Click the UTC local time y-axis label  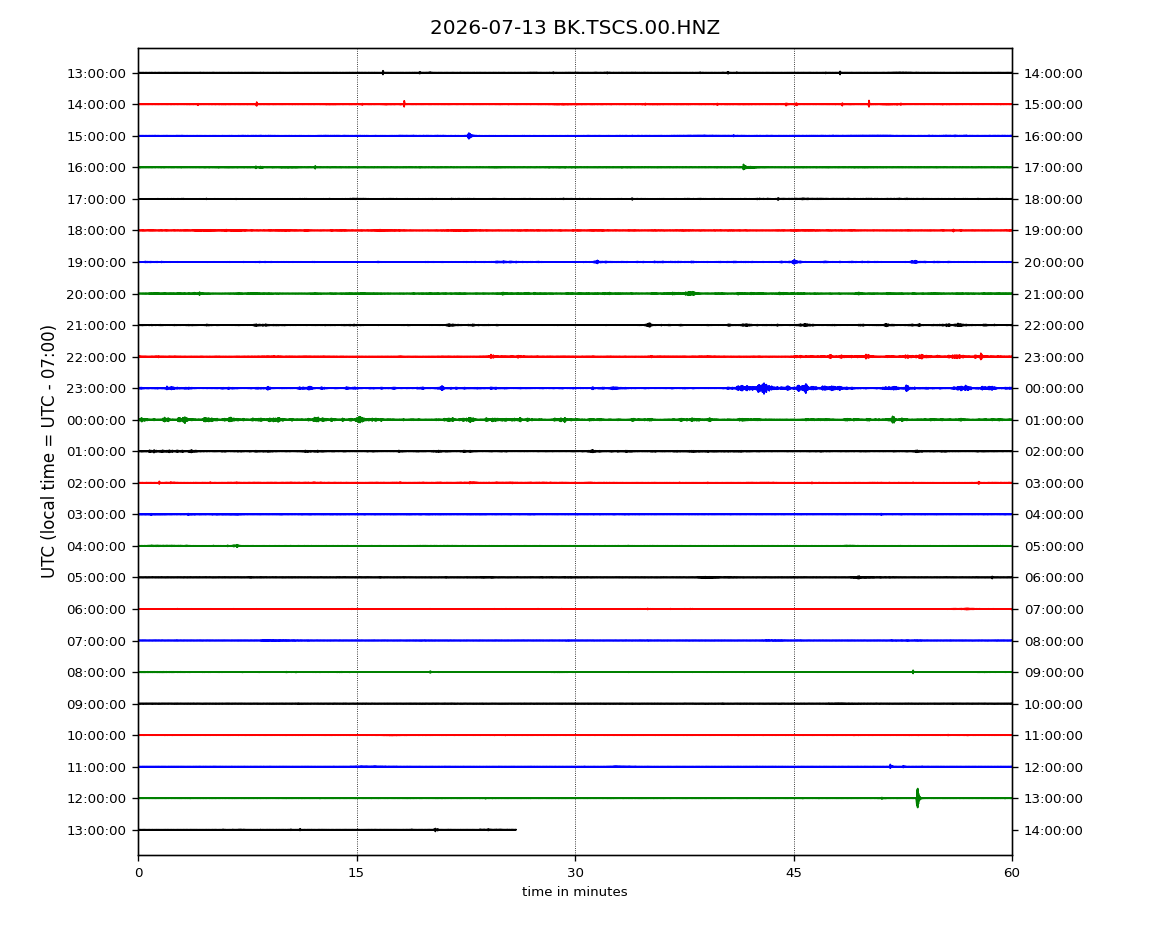click(48, 452)
